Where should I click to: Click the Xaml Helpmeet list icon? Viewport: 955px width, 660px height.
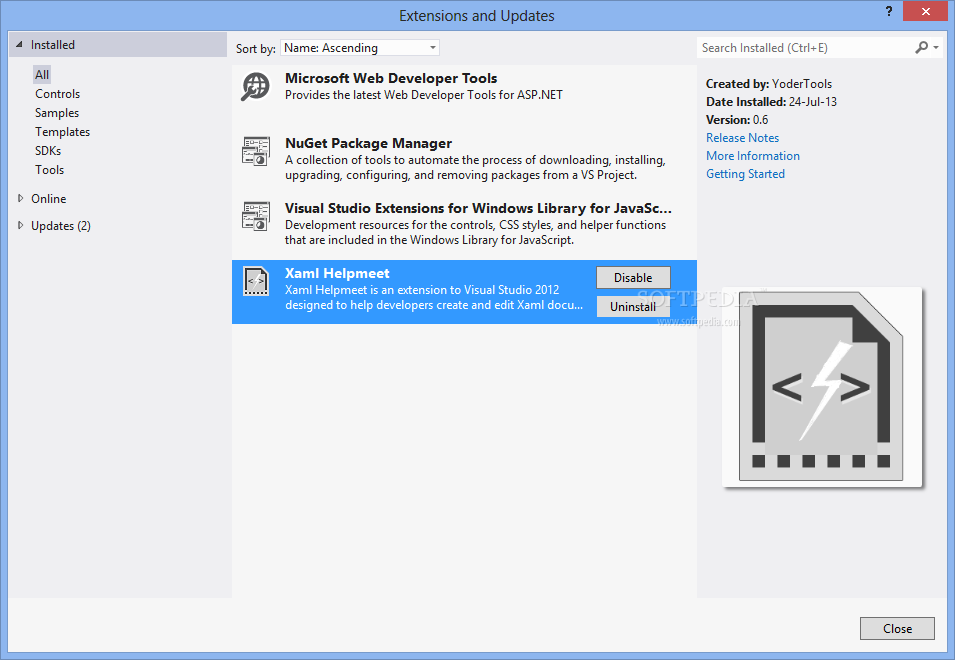pos(256,281)
